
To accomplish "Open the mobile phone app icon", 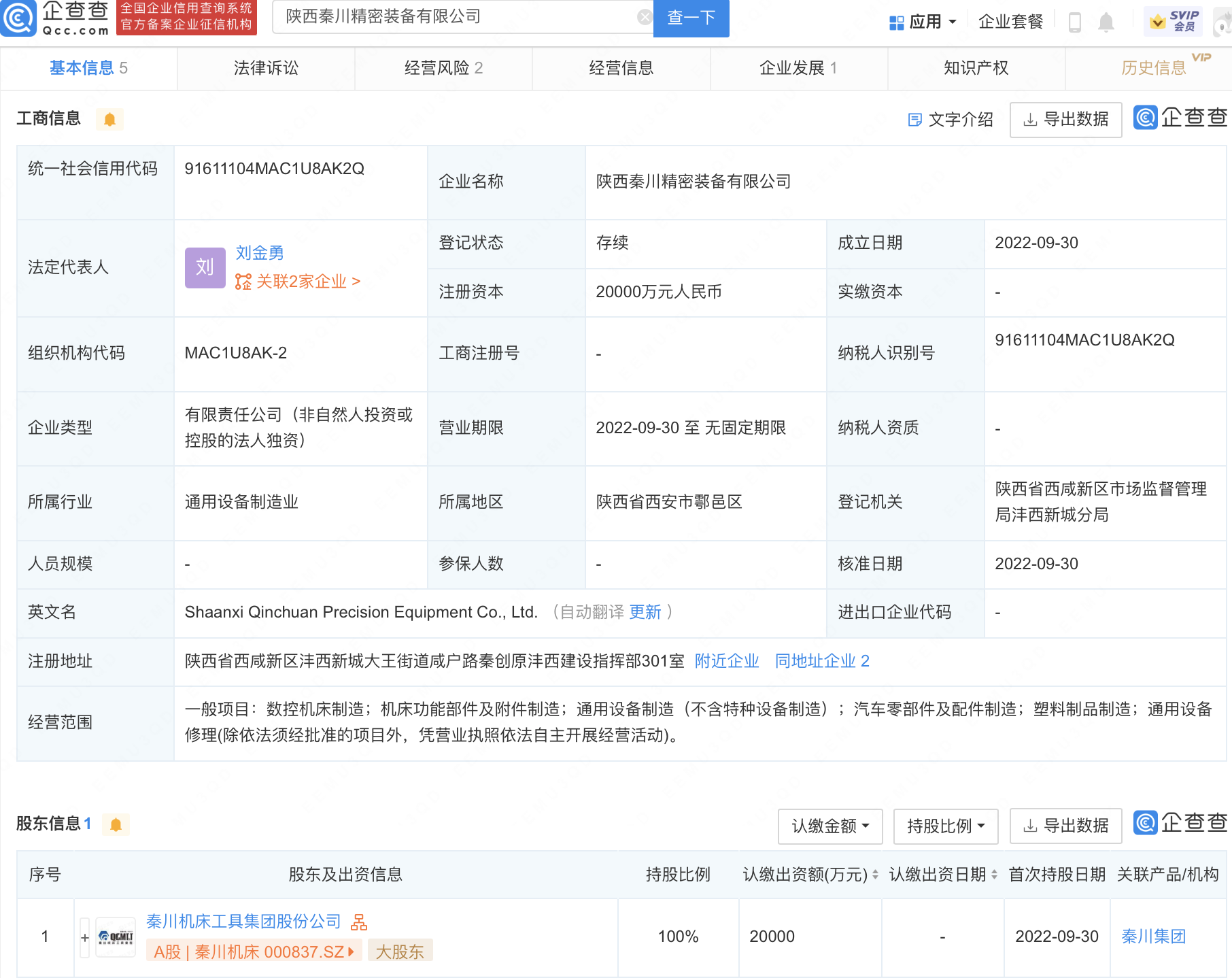I will click(x=1074, y=22).
